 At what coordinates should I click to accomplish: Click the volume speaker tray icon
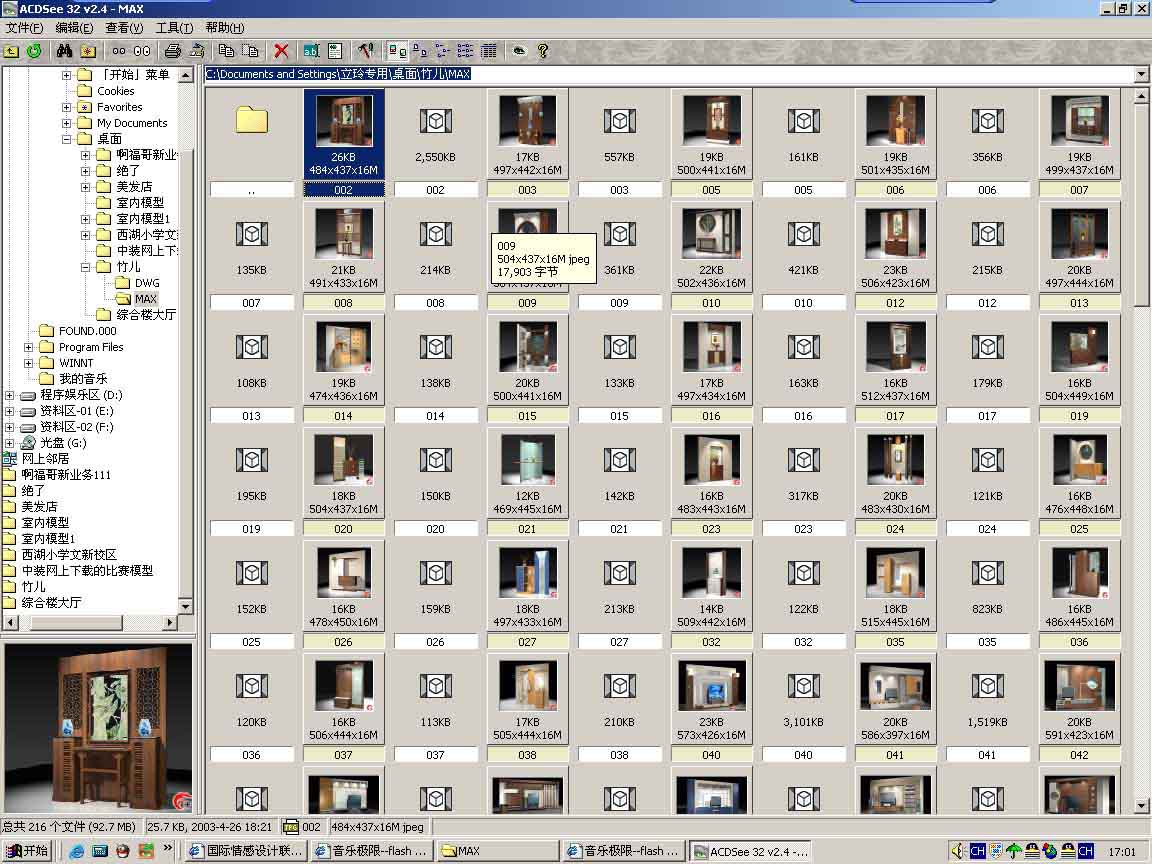957,851
